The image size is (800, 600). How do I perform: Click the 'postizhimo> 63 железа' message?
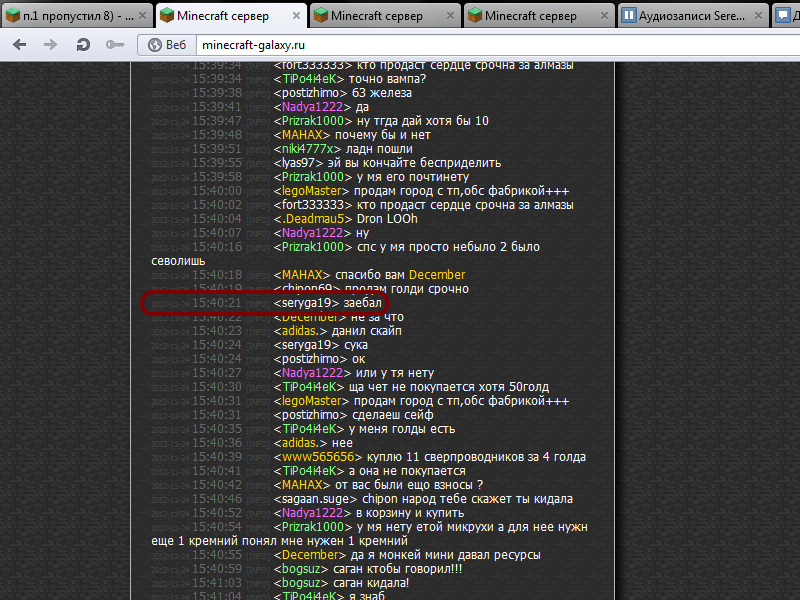tap(342, 93)
